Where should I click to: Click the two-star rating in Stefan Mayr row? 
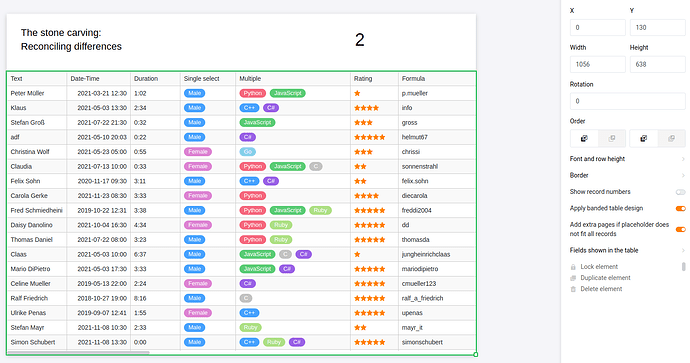(360, 327)
